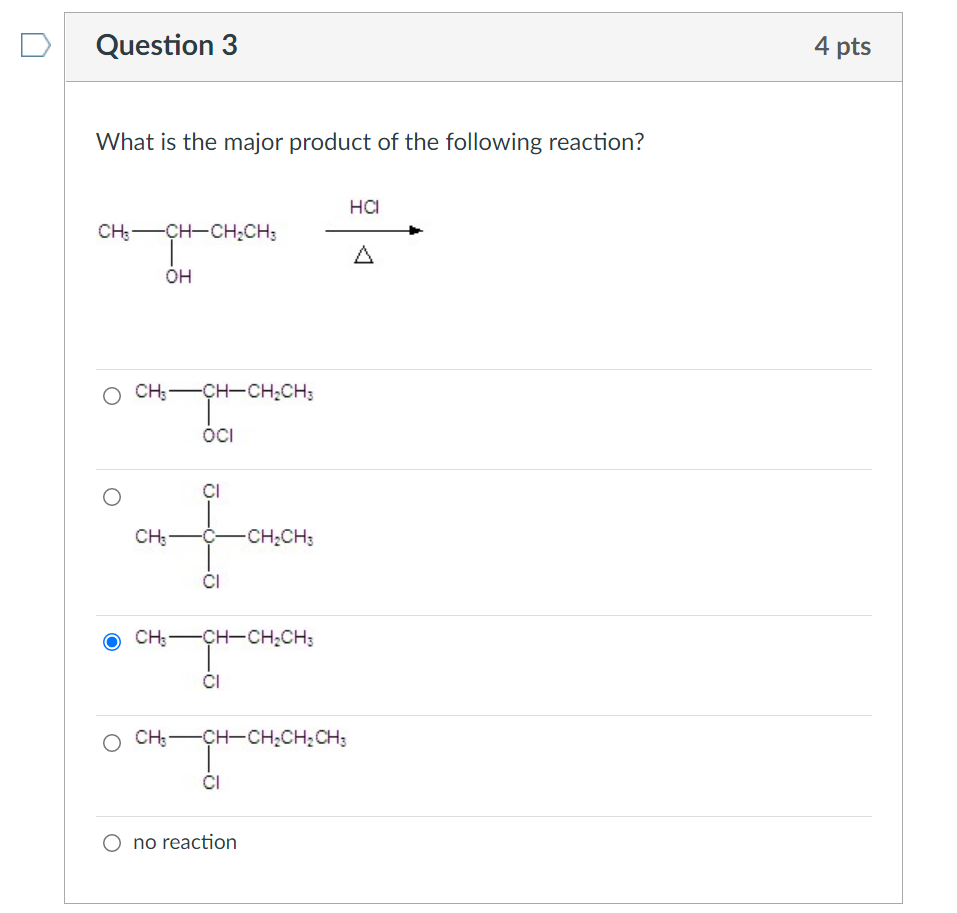The image size is (957, 913).
Task: Select the radio button for the OCl product
Action: tap(112, 396)
